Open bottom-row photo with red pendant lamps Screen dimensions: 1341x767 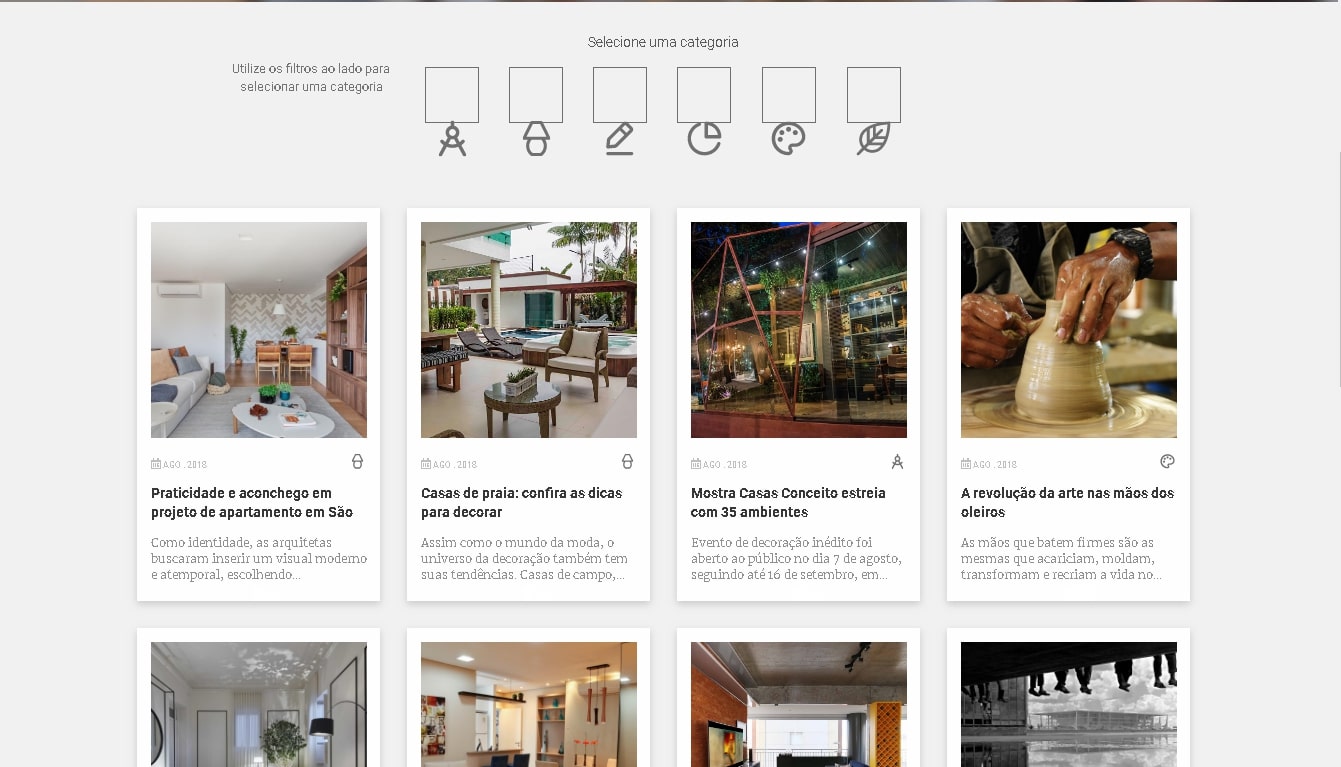click(529, 704)
